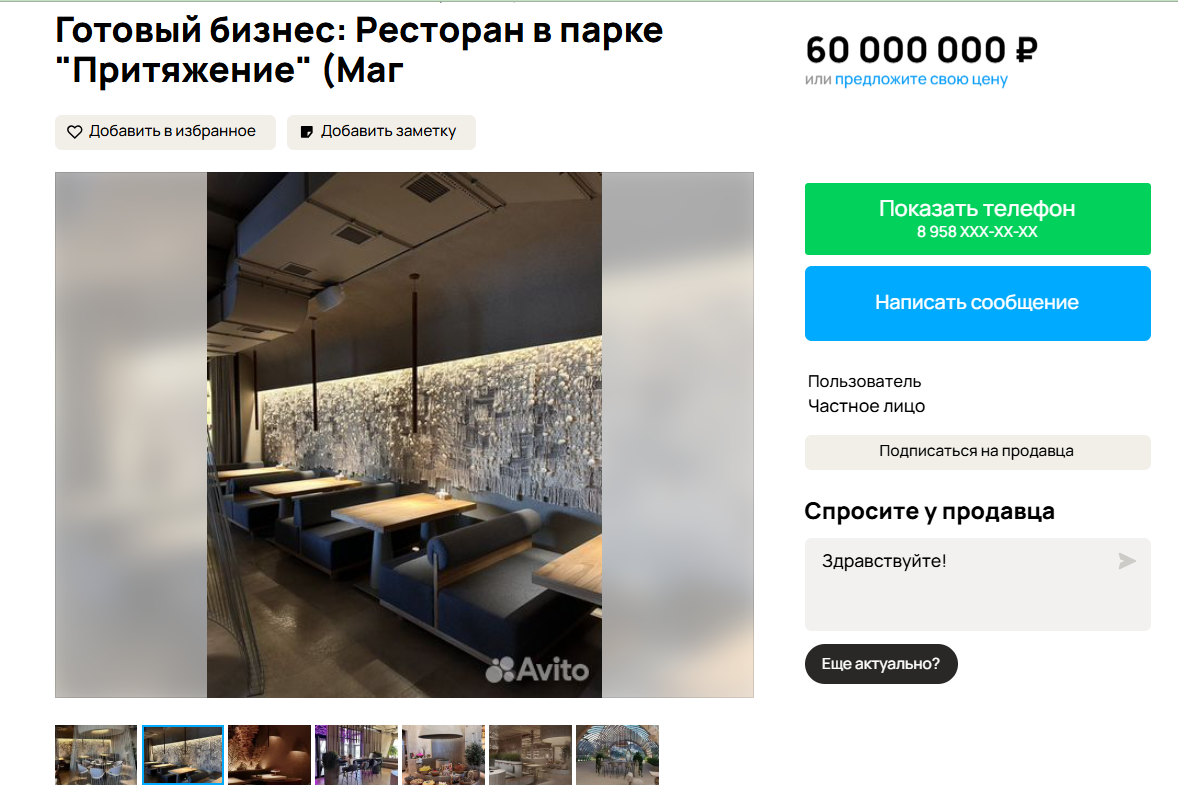Open sixth thumbnail with bar interior

pyautogui.click(x=530, y=754)
